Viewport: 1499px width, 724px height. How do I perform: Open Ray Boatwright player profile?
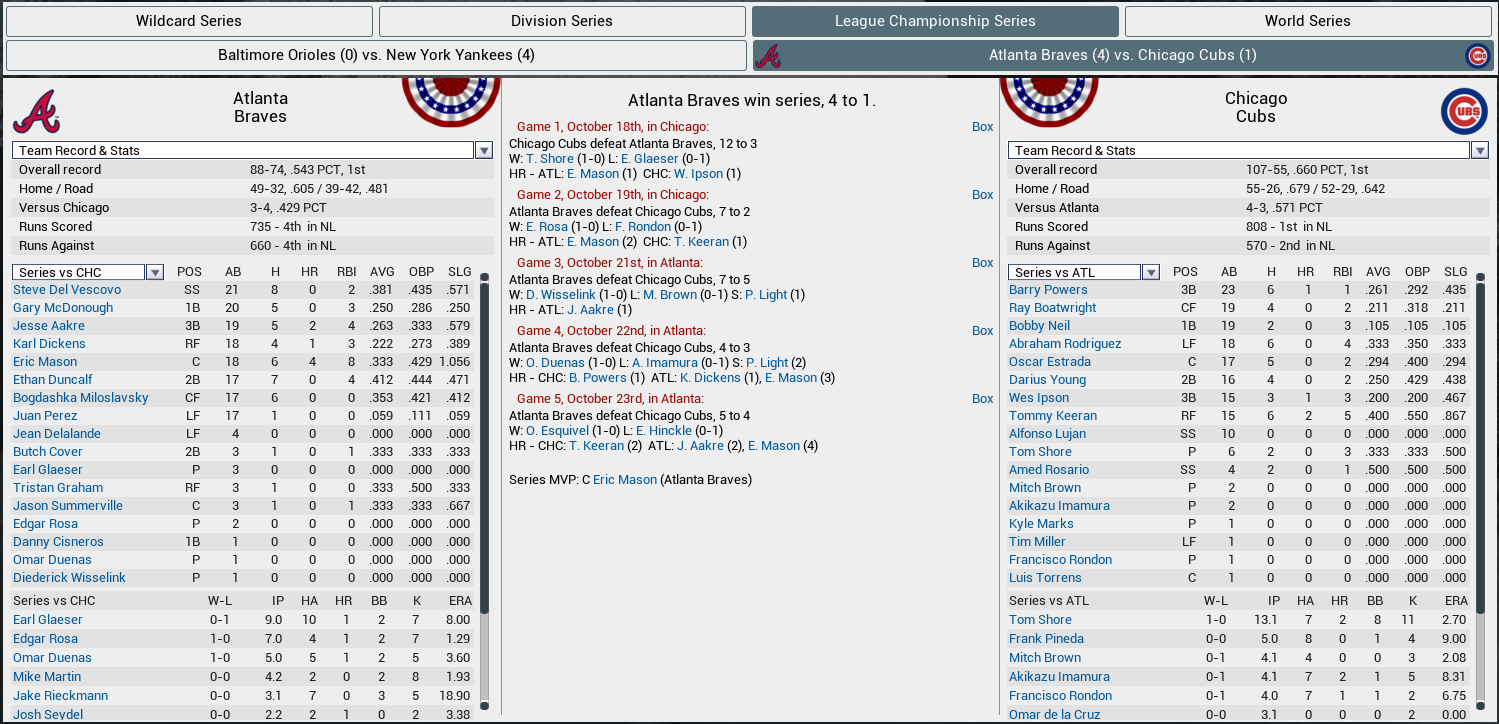(x=1053, y=308)
